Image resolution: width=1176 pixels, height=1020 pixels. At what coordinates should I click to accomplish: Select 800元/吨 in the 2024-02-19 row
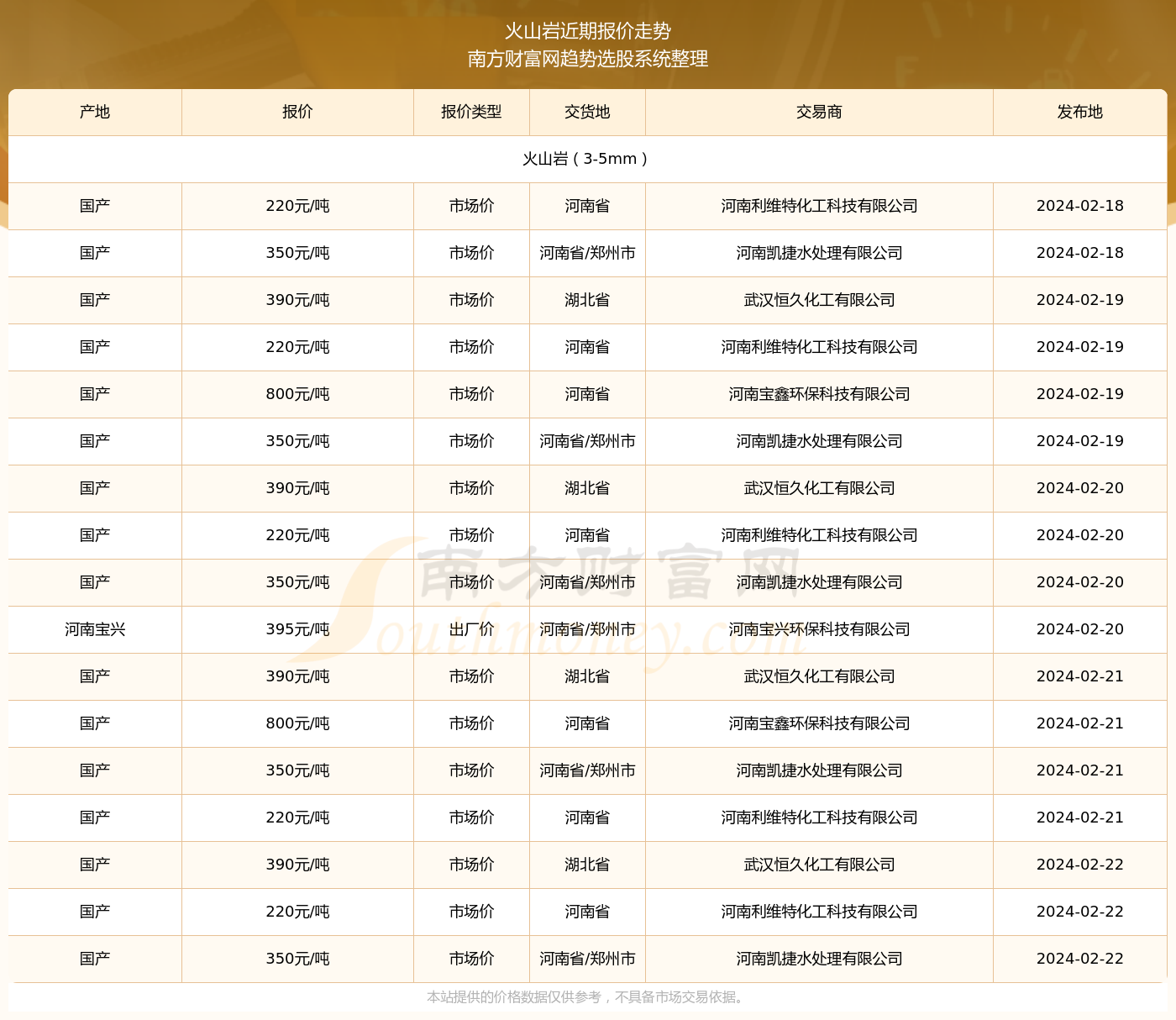click(x=297, y=394)
